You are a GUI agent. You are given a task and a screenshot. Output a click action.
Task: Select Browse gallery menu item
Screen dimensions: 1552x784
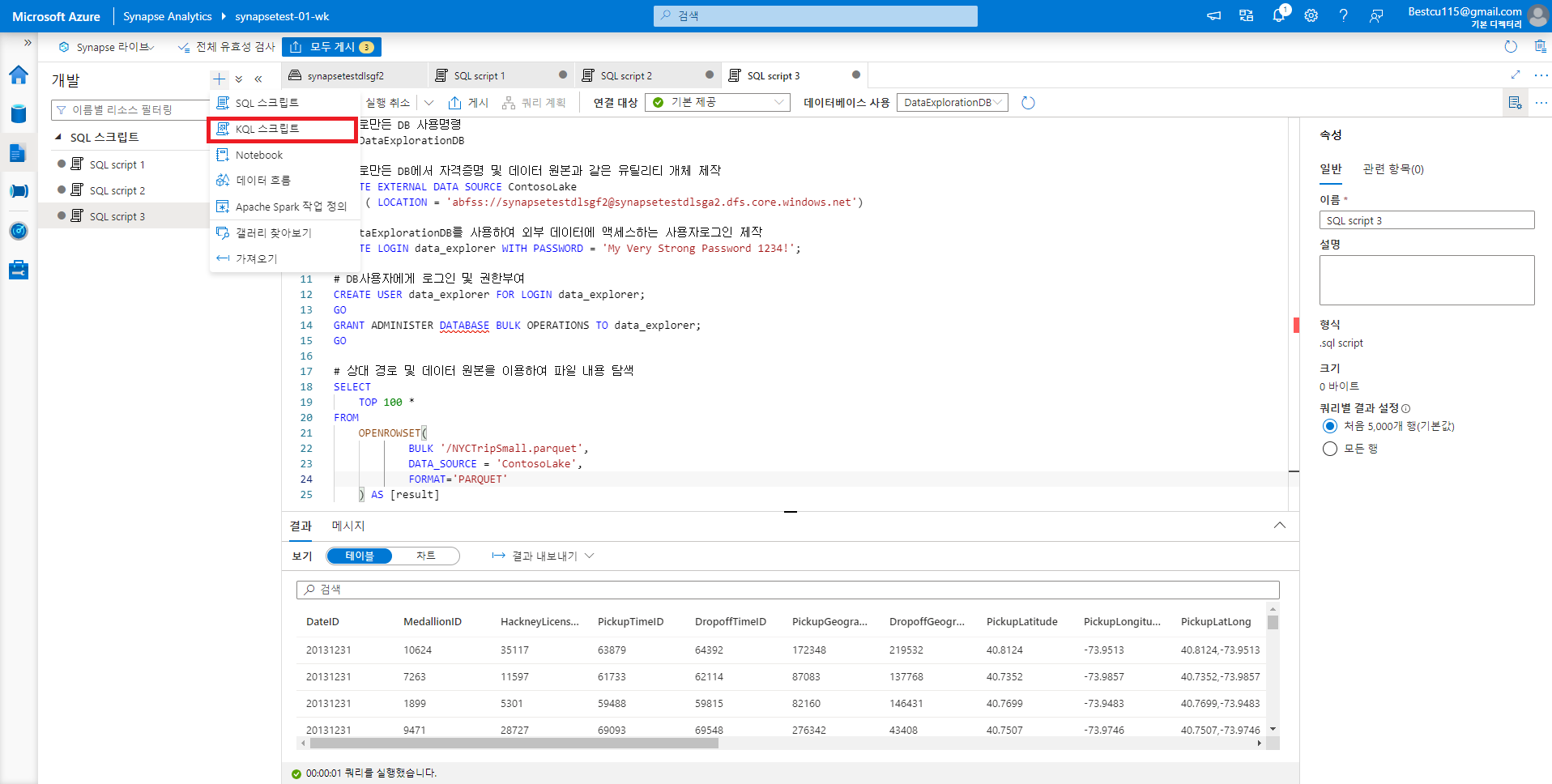tap(284, 232)
